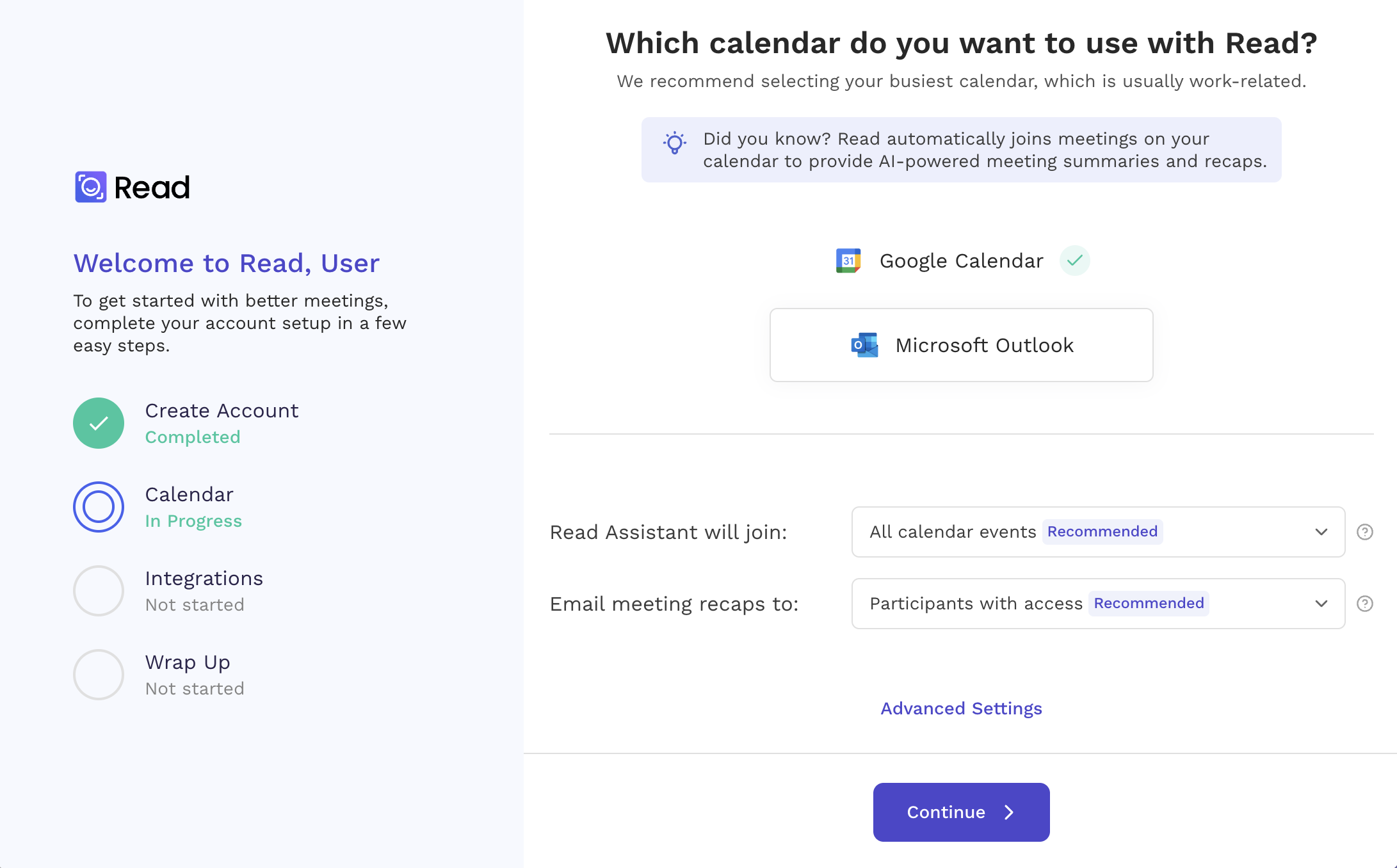The height and width of the screenshot is (868, 1397).
Task: Click the Microsoft Outlook logo icon
Action: coord(864,345)
